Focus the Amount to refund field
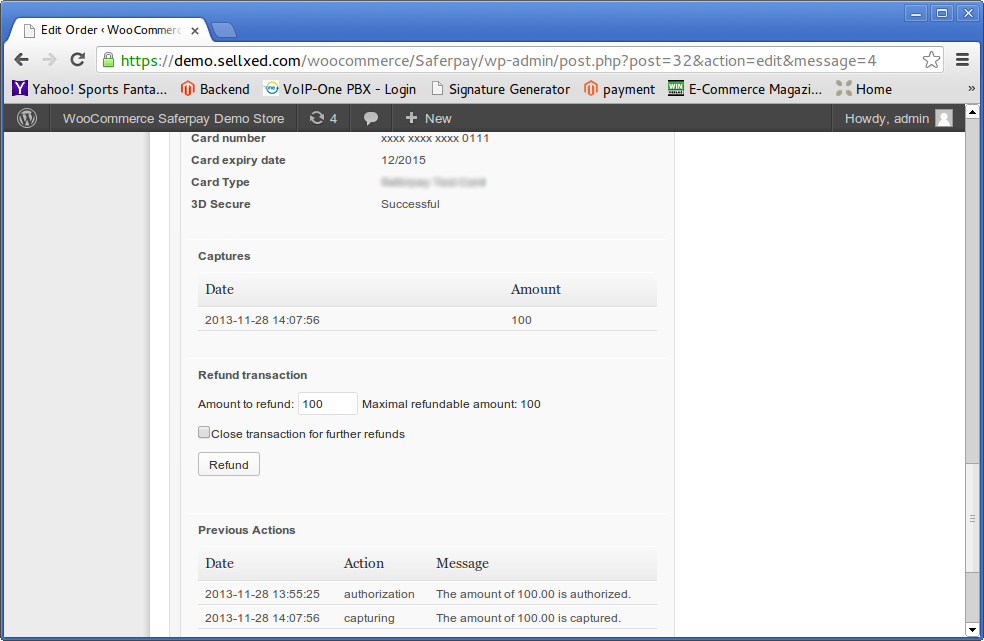The image size is (984, 641). (327, 404)
